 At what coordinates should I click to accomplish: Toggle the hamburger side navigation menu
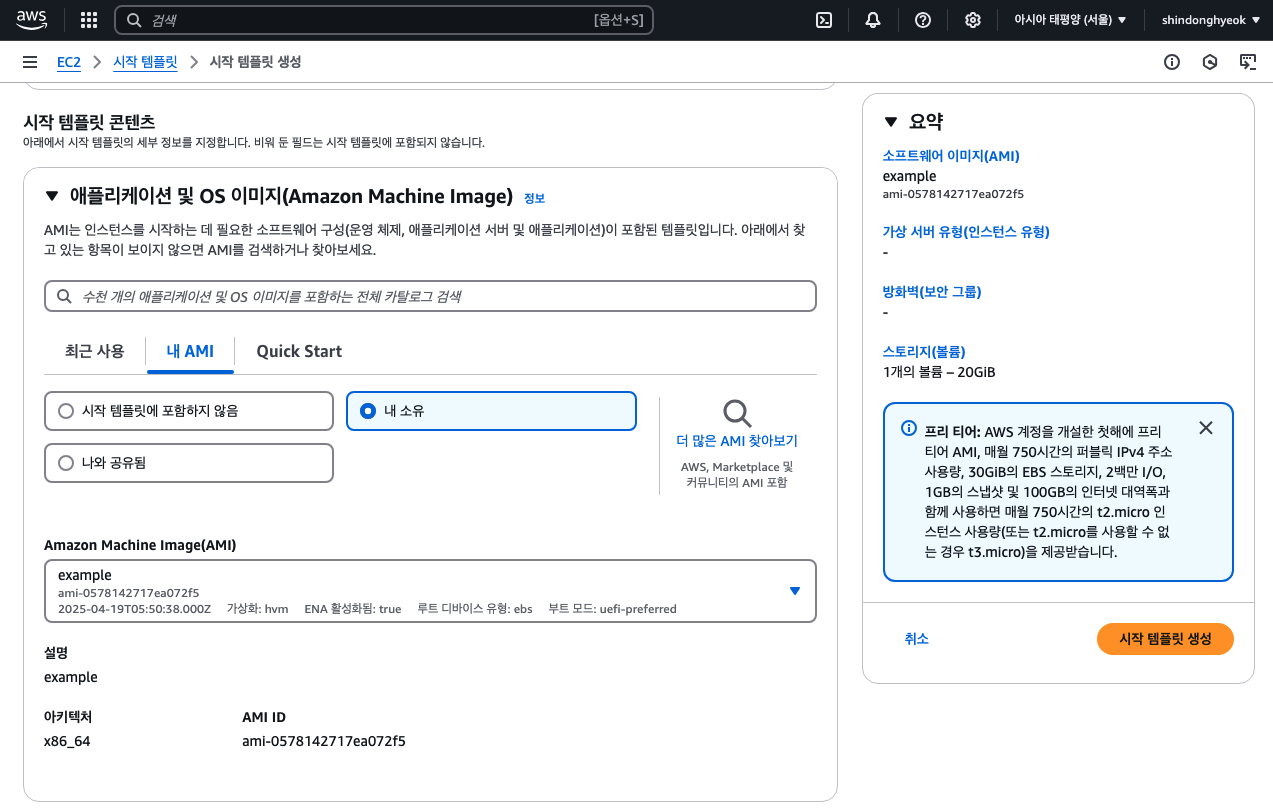pyautogui.click(x=30, y=62)
